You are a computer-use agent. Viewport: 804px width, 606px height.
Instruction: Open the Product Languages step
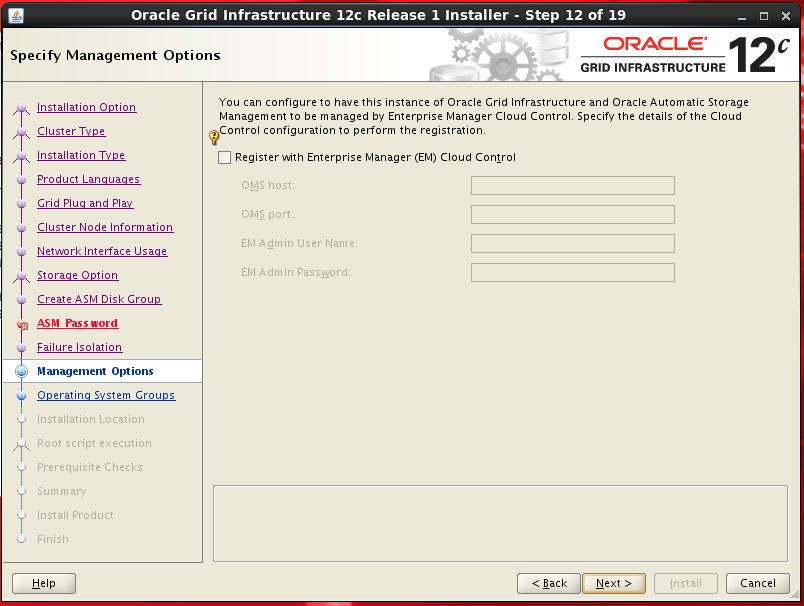89,179
